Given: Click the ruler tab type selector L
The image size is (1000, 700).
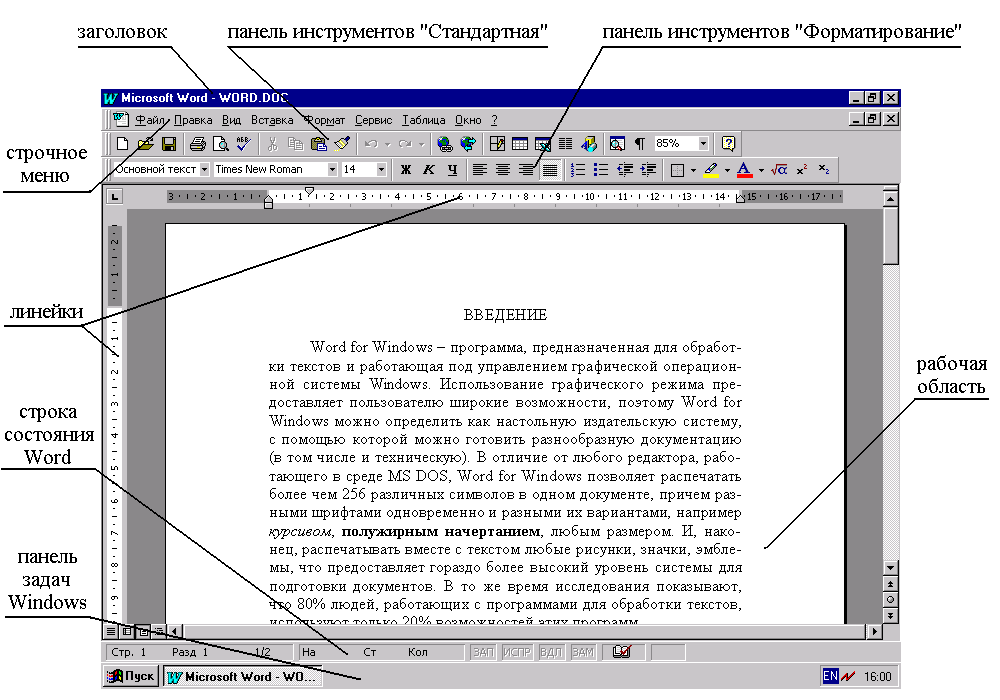Looking at the screenshot, I should pos(114,197).
